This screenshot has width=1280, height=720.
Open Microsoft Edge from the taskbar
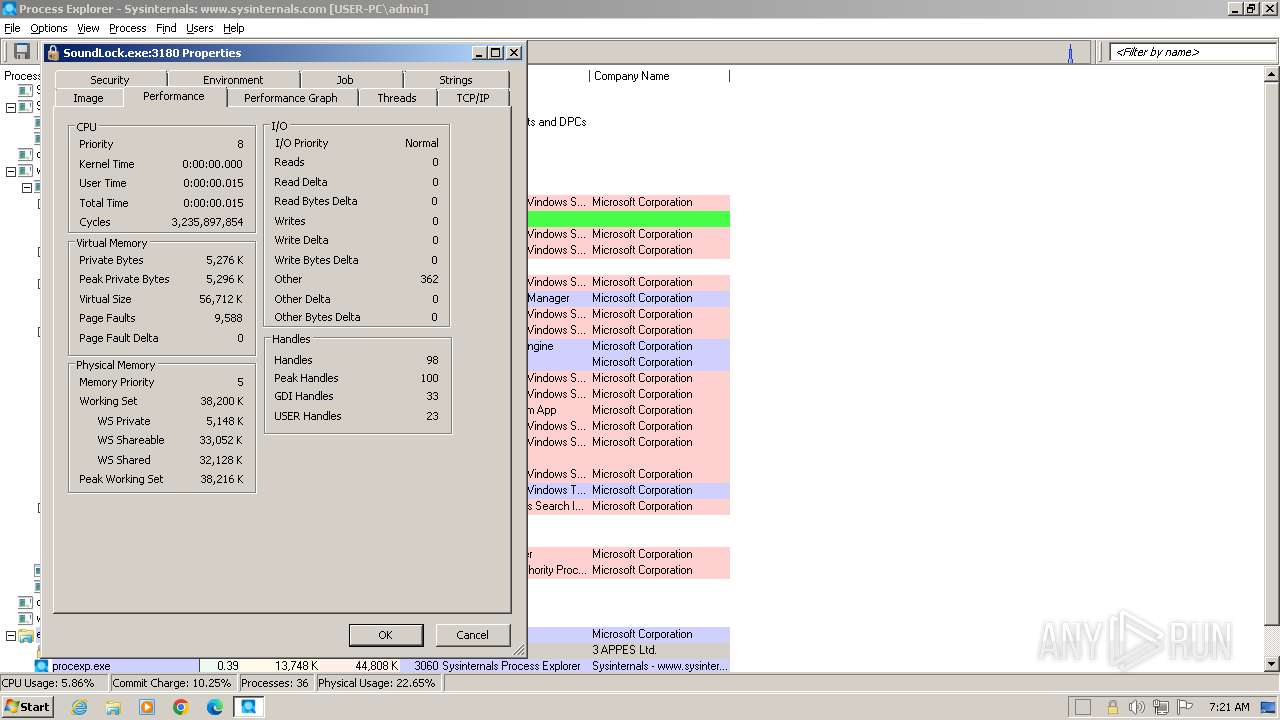tap(215, 707)
